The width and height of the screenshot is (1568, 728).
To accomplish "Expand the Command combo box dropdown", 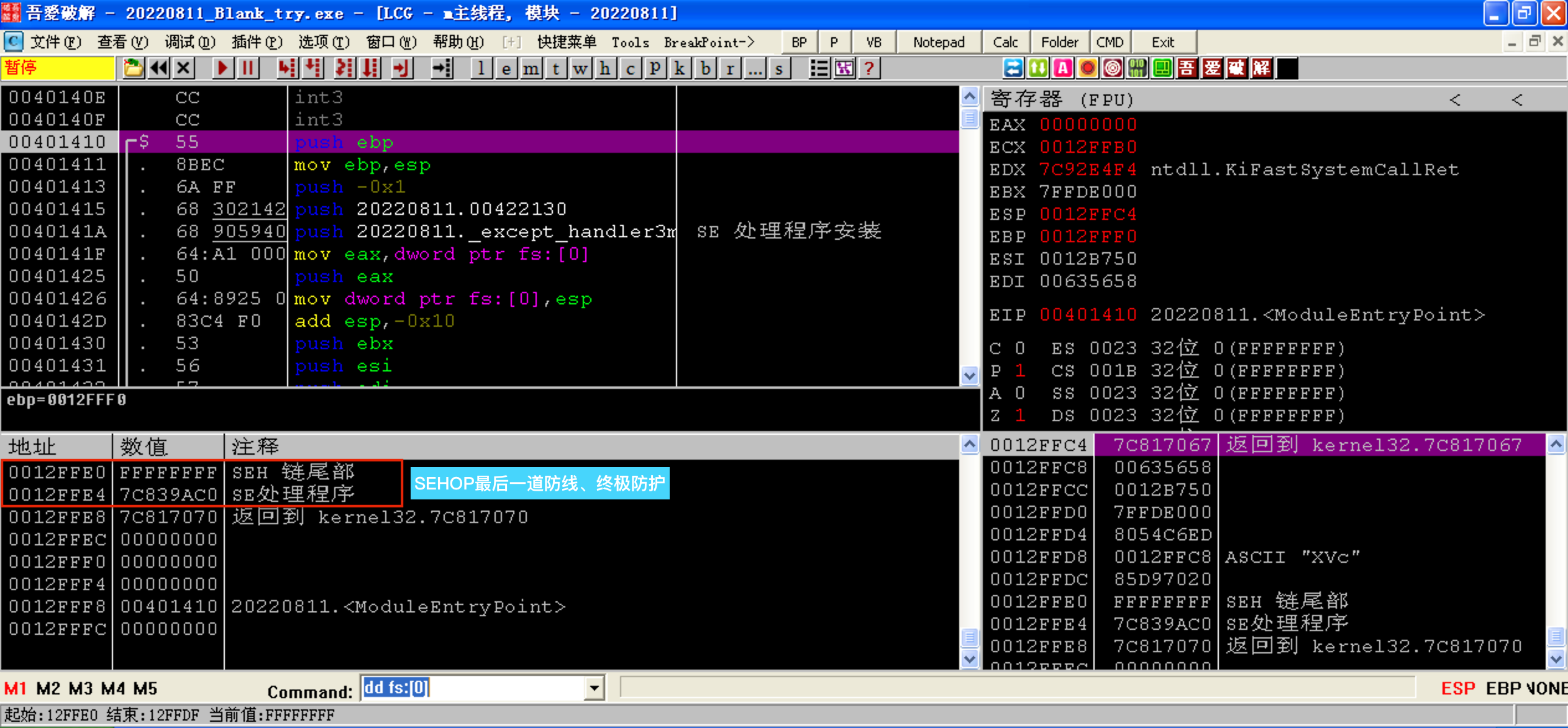I will [x=594, y=688].
